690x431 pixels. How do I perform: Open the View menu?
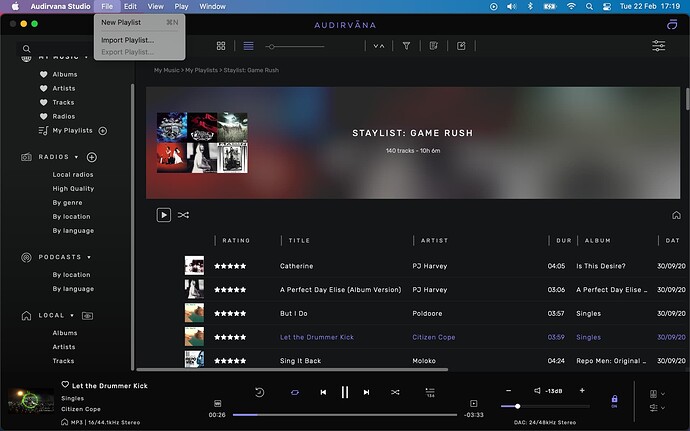pos(155,7)
